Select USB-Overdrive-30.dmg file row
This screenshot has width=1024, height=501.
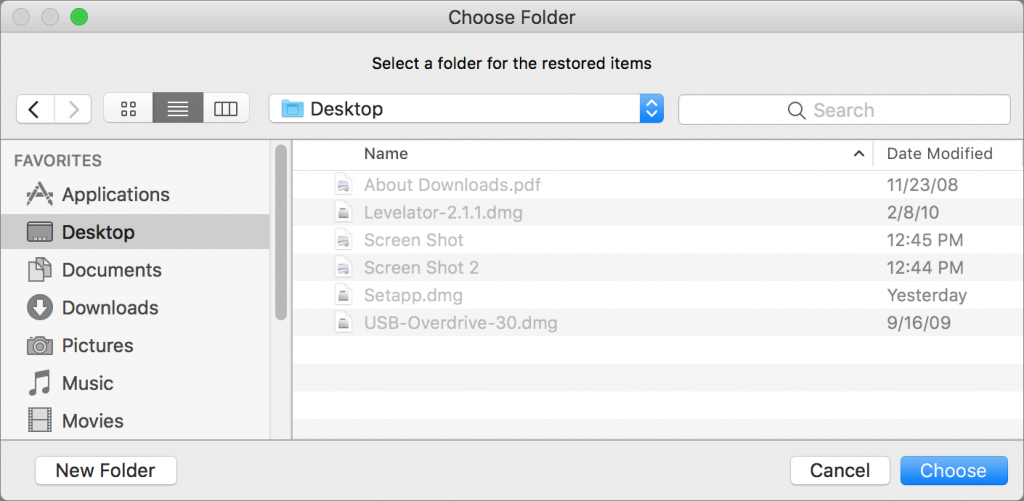(658, 323)
